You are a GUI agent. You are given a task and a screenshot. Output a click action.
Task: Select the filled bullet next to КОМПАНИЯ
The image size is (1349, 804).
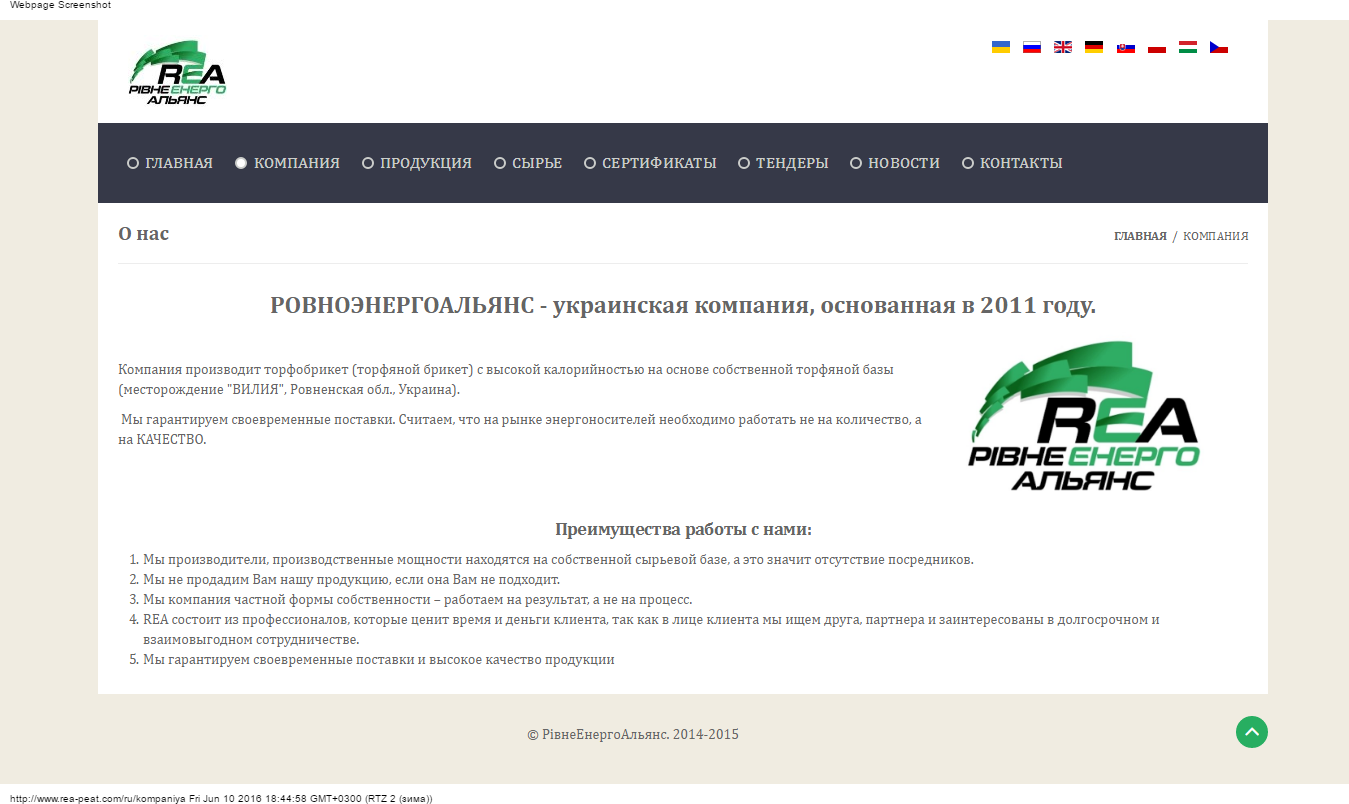point(241,162)
